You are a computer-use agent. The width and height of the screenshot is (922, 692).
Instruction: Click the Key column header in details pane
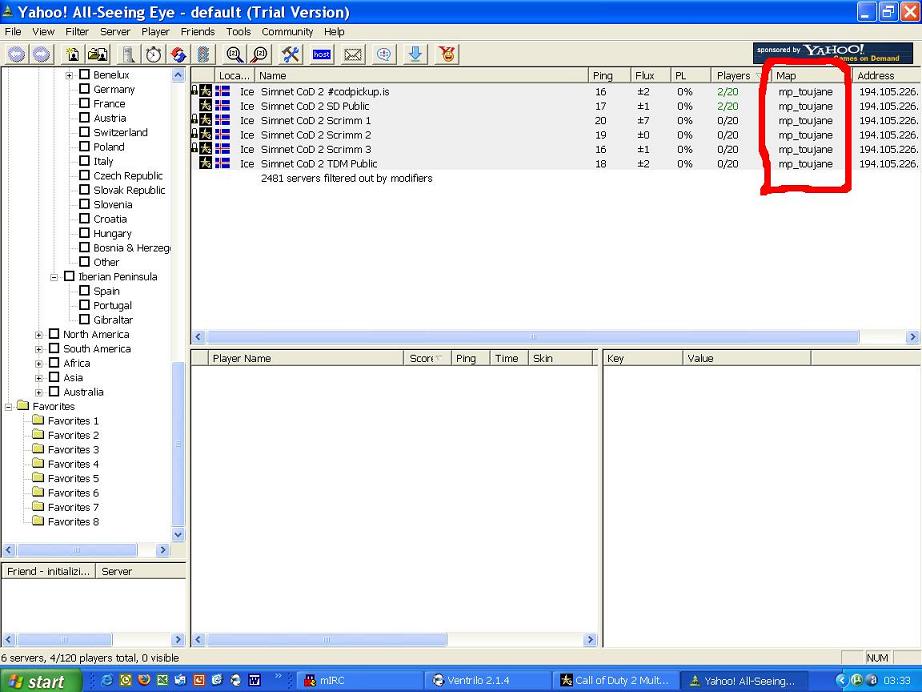click(643, 358)
